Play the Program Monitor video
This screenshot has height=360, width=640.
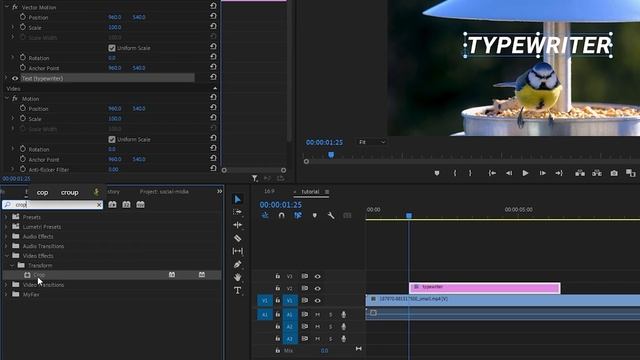coord(525,173)
